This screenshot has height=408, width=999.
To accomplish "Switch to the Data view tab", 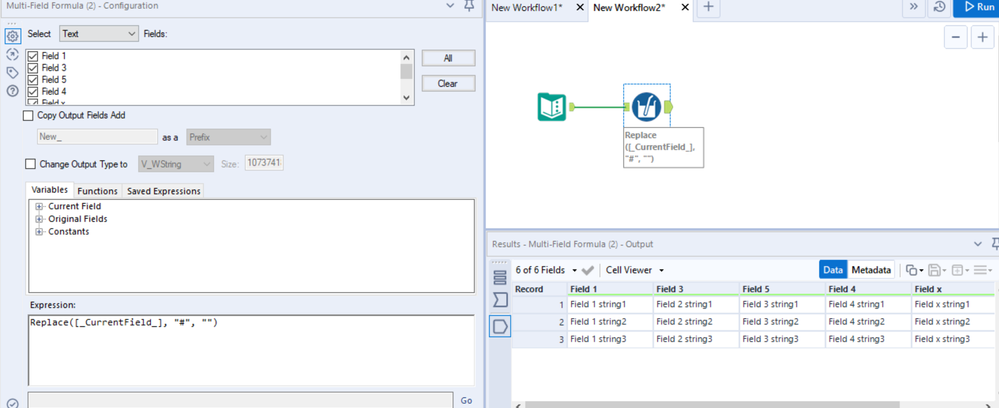I will coord(833,270).
